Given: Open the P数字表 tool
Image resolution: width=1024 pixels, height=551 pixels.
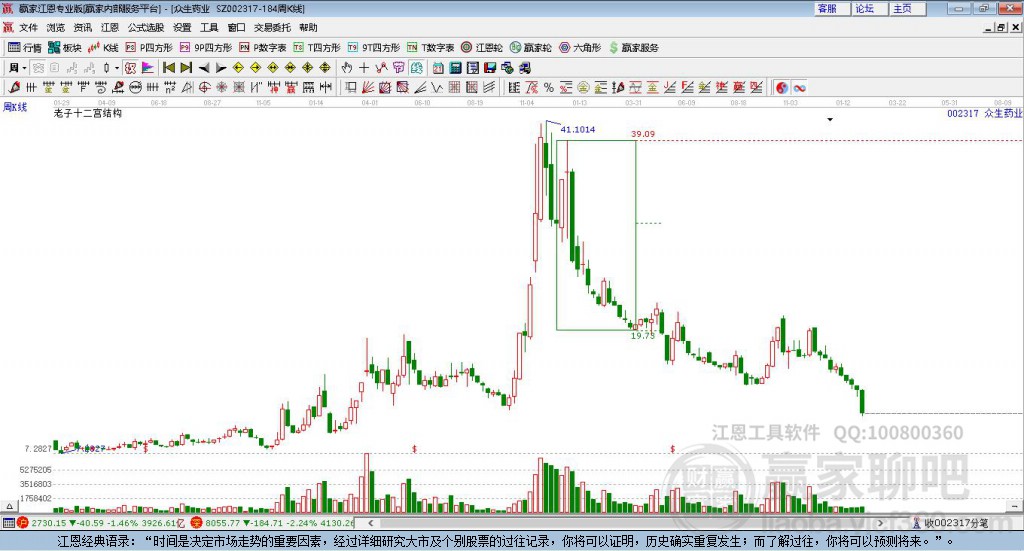Looking at the screenshot, I should coord(263,48).
